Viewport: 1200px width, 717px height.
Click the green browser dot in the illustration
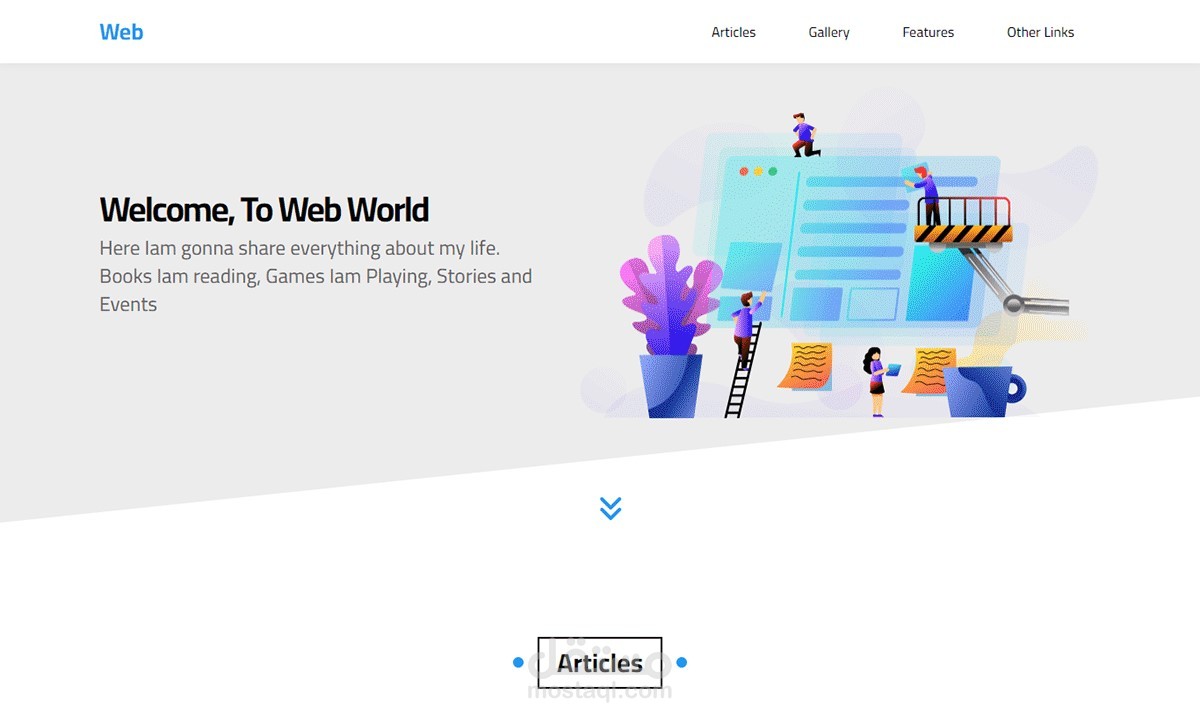click(771, 171)
